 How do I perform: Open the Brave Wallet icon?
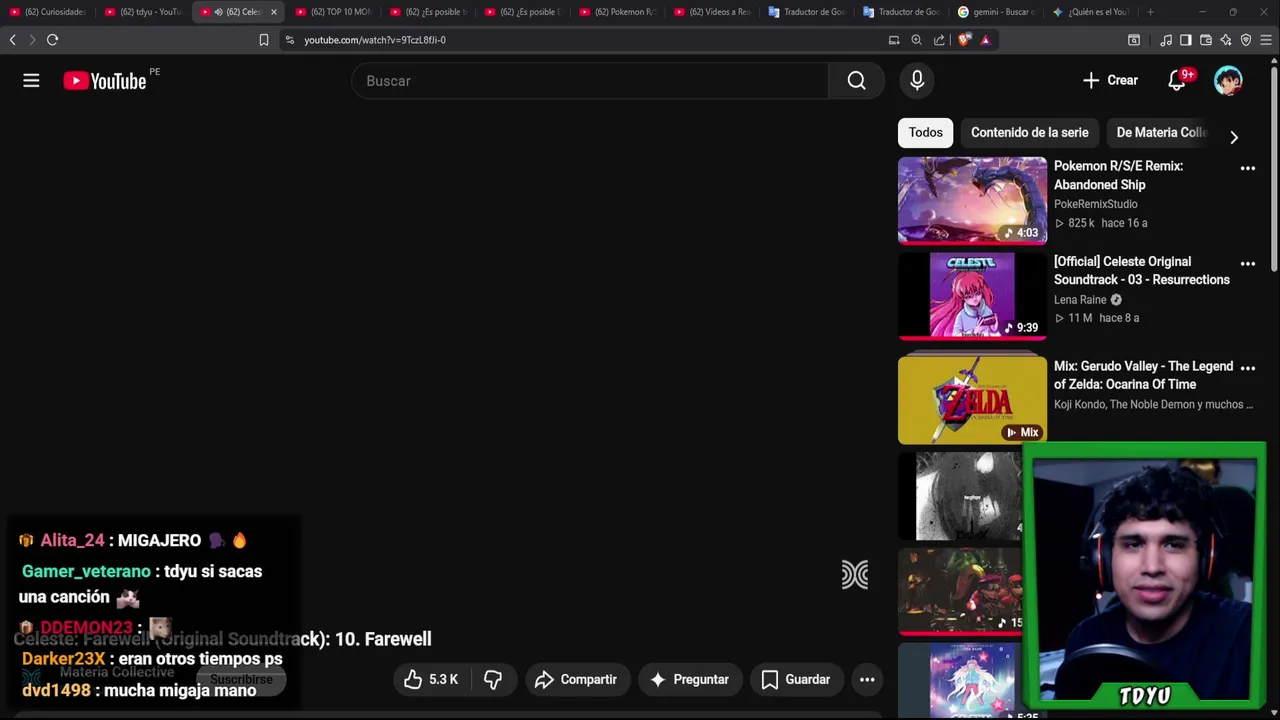pyautogui.click(x=1206, y=40)
